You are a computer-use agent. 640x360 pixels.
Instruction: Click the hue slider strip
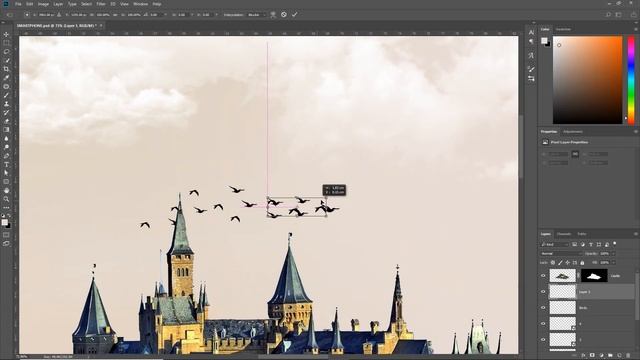point(631,80)
